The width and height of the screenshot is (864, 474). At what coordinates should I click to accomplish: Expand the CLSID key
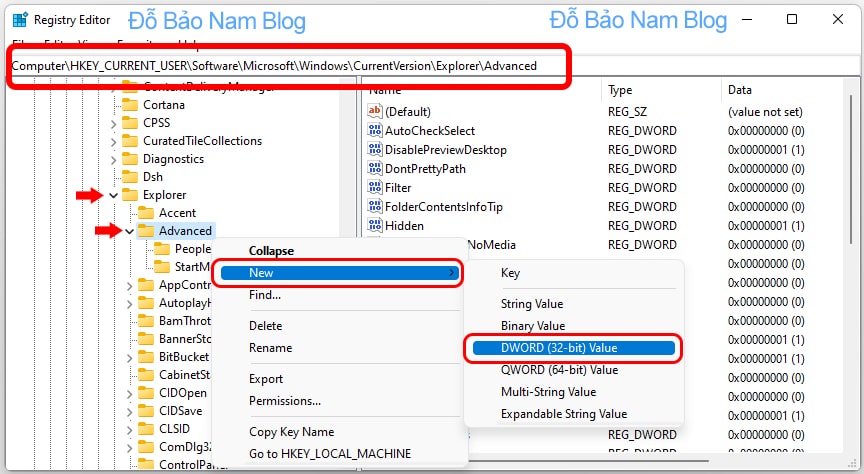click(x=129, y=430)
